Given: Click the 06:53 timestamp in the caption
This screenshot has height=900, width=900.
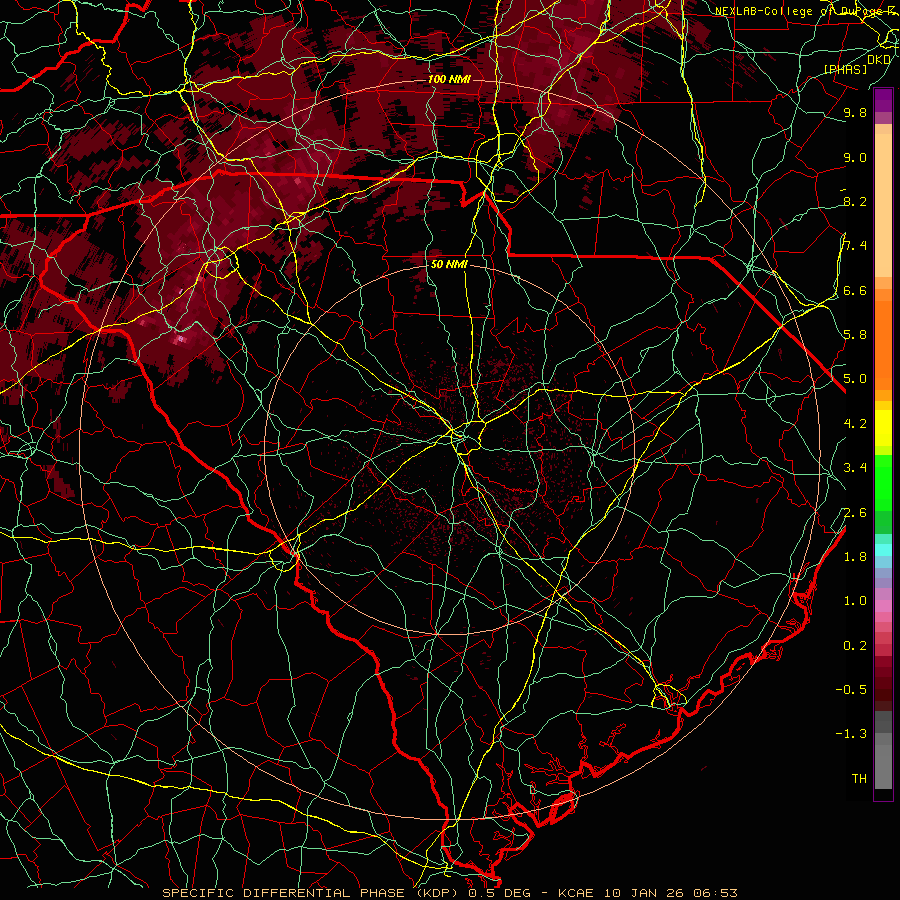Looking at the screenshot, I should coord(716,893).
